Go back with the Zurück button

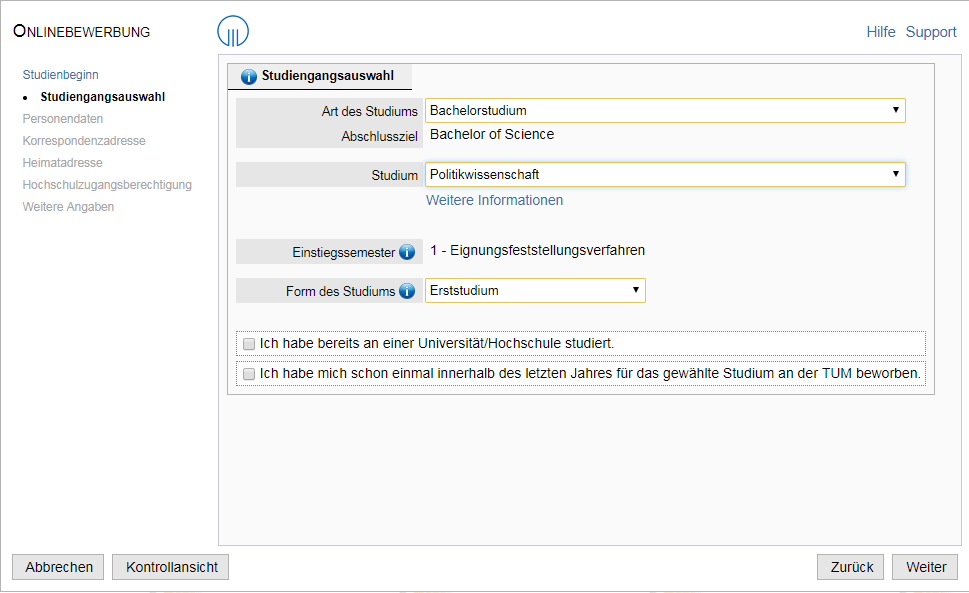[x=851, y=567]
